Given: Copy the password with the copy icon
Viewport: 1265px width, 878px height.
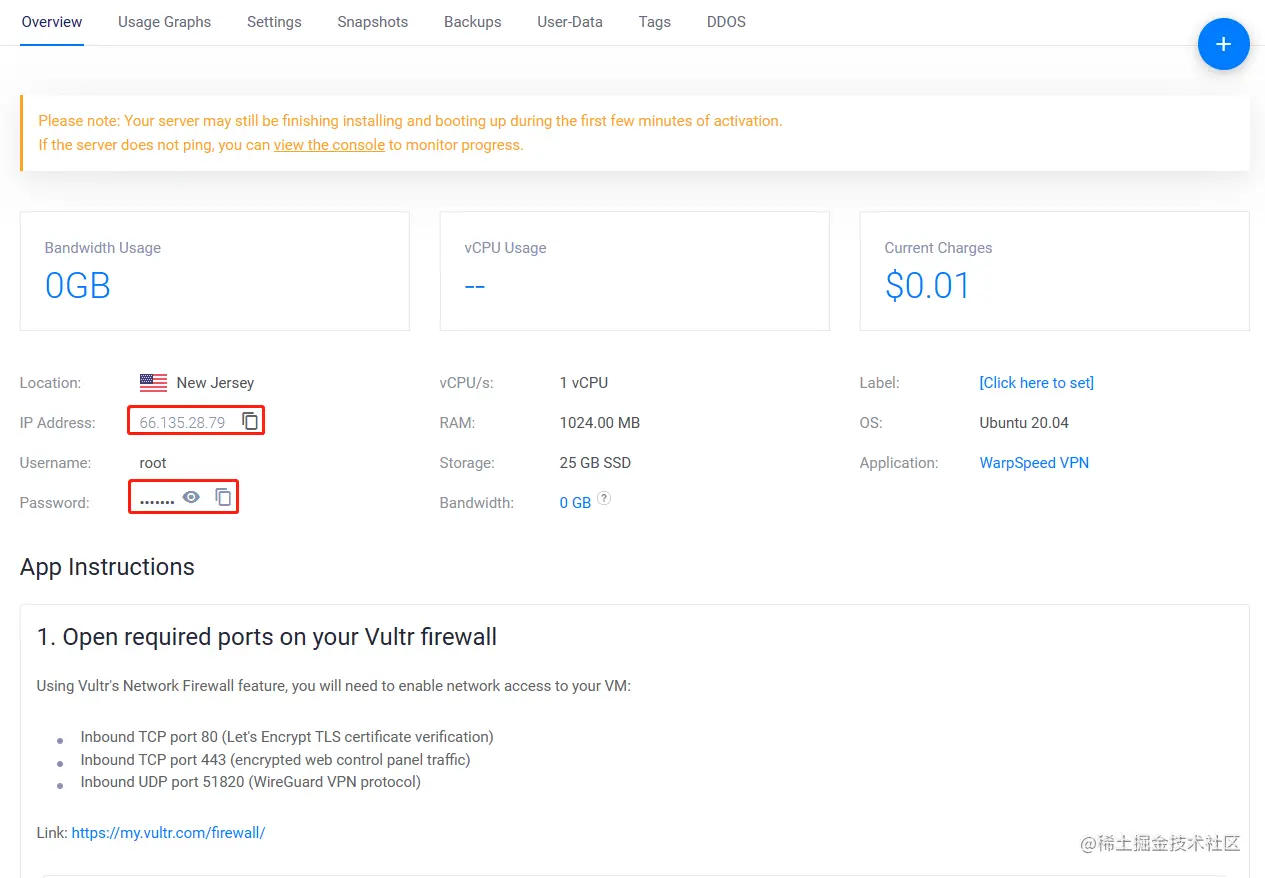Looking at the screenshot, I should click(224, 497).
